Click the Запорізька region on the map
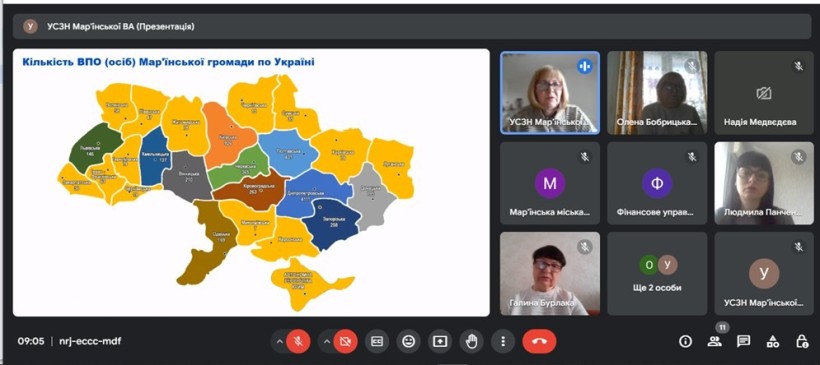This screenshot has width=820, height=365. click(x=332, y=220)
